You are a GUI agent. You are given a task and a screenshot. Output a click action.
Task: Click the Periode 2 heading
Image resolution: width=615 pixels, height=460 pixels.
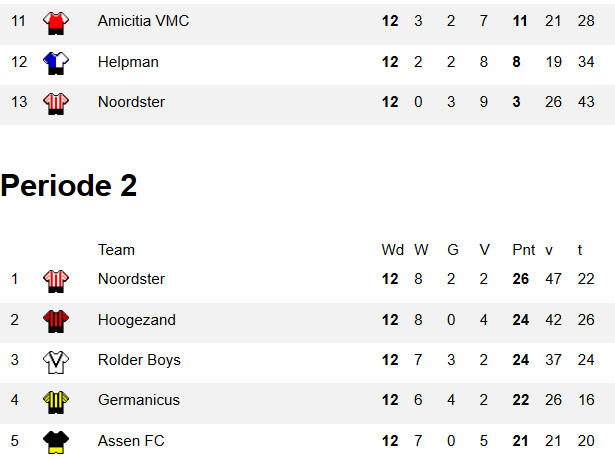point(69,185)
